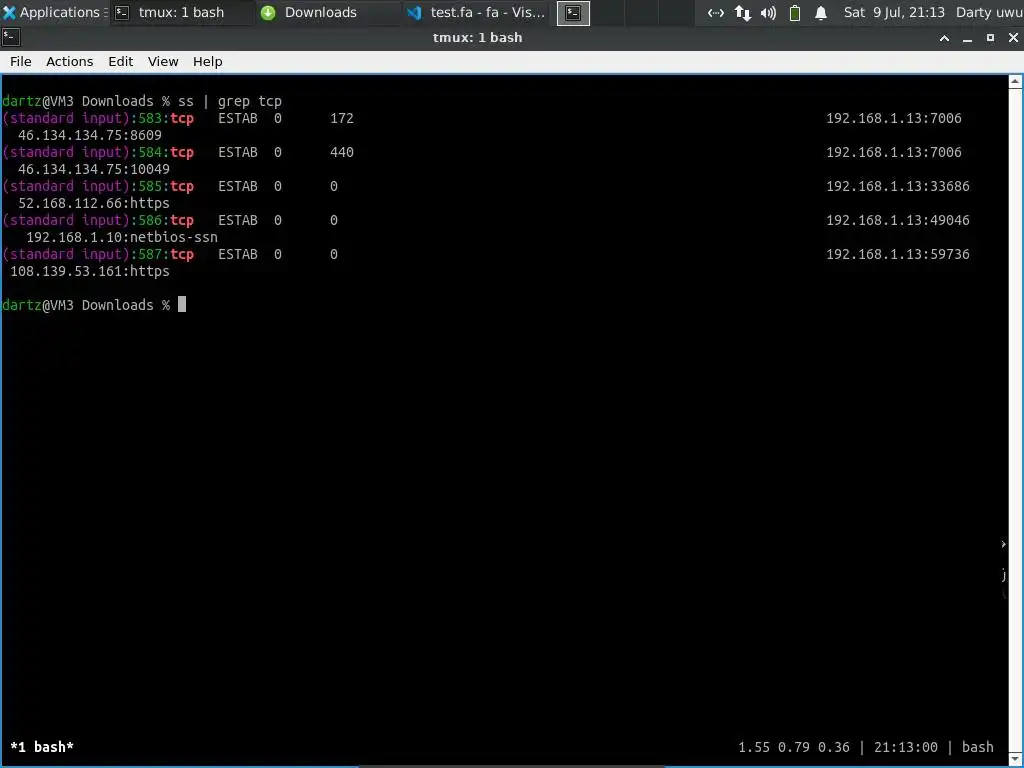Click the Sat 9 Jul, 21:13 clock
Image resolution: width=1024 pixels, height=768 pixels.
[x=893, y=12]
